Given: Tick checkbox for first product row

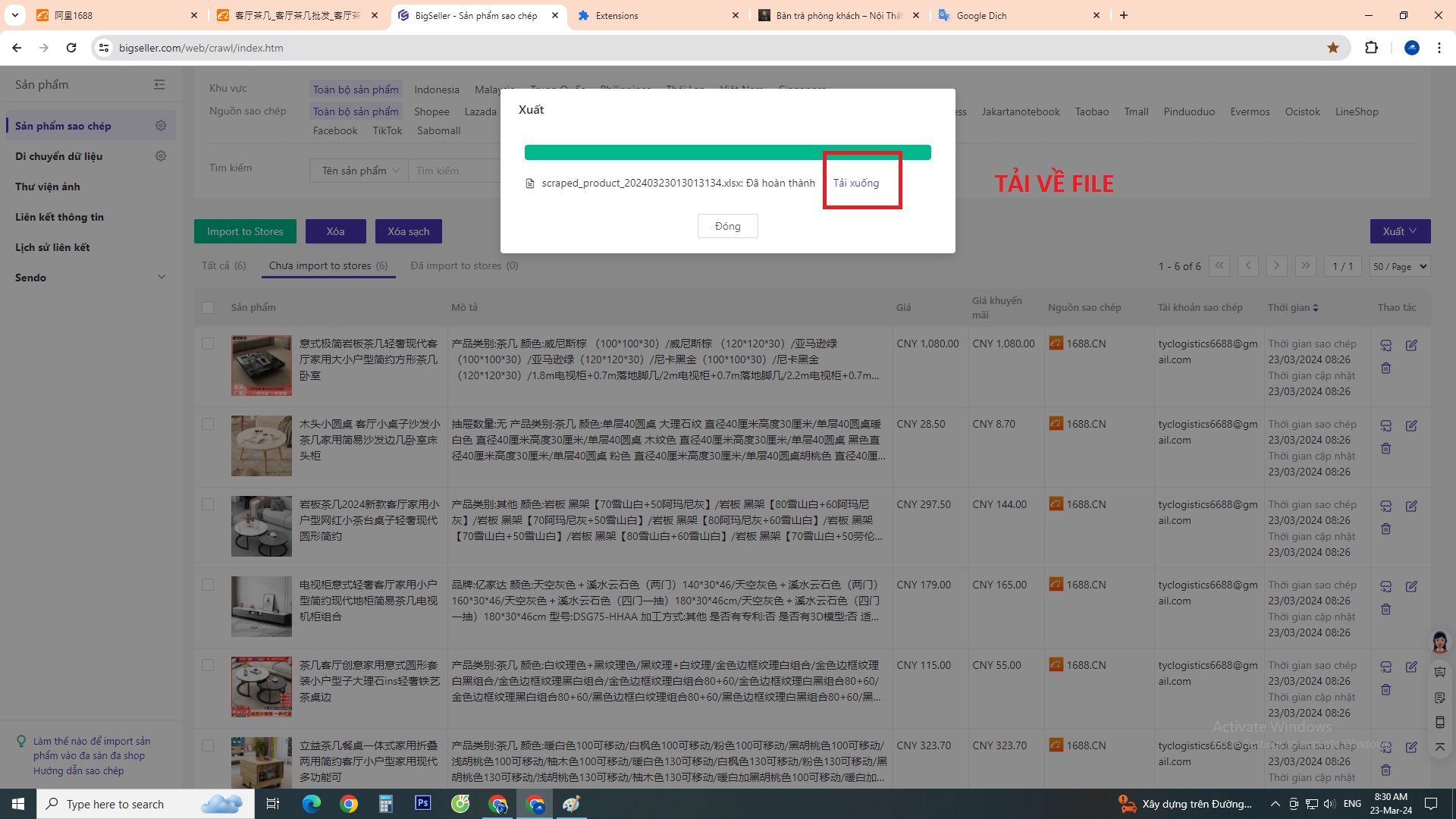Looking at the screenshot, I should coord(208,344).
